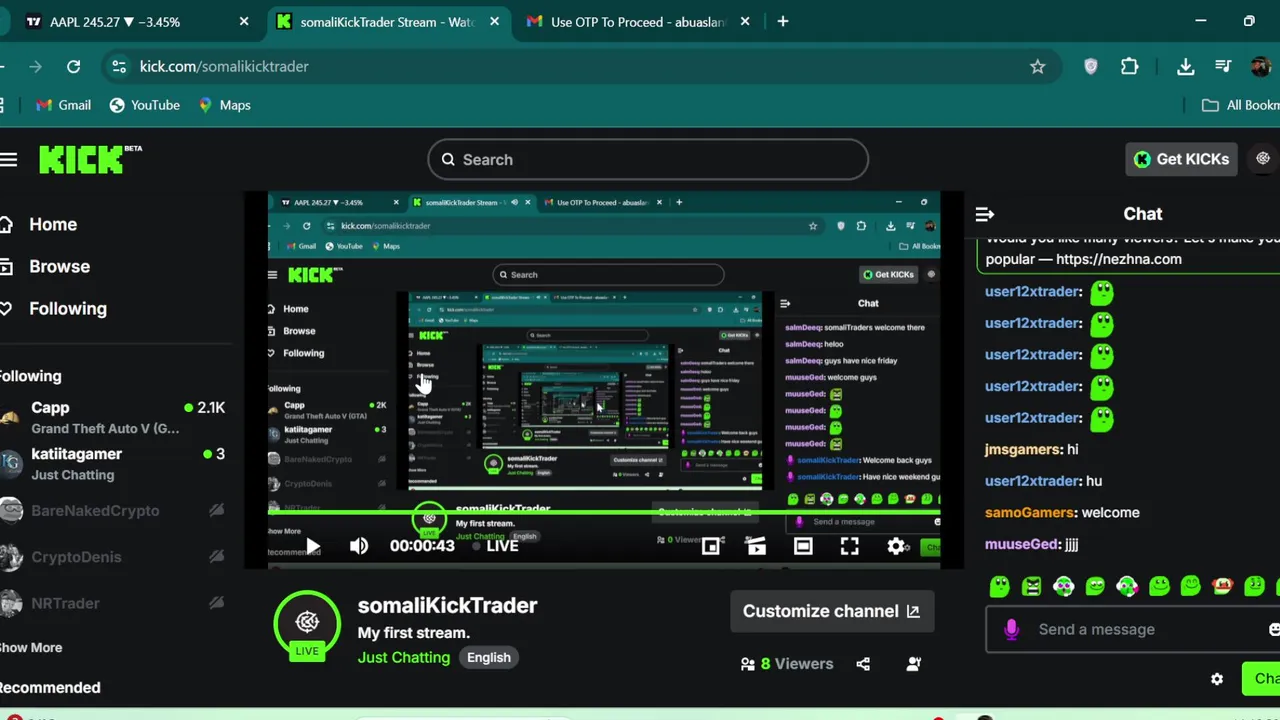The height and width of the screenshot is (720, 1280).
Task: Click the English language tag
Action: click(488, 657)
